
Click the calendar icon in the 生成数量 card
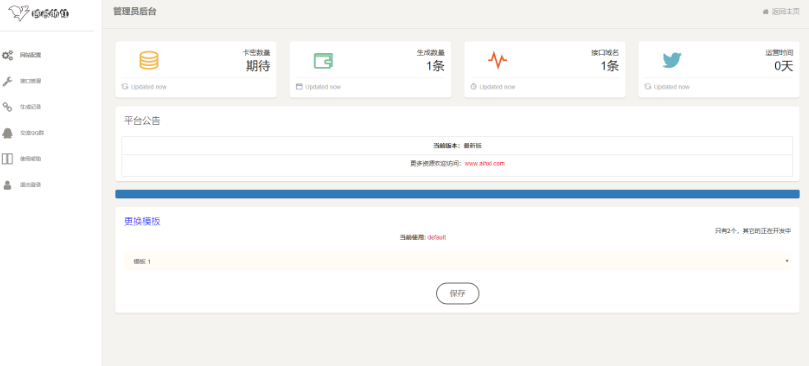tap(299, 87)
